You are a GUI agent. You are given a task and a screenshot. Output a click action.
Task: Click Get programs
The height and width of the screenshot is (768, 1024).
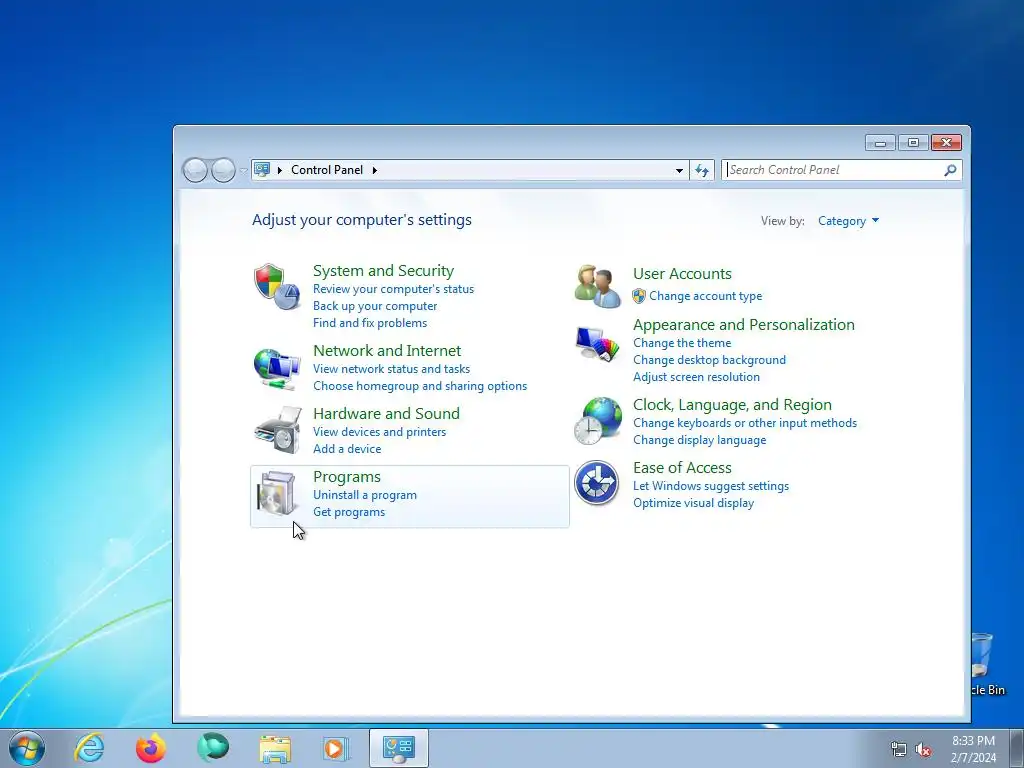(349, 512)
